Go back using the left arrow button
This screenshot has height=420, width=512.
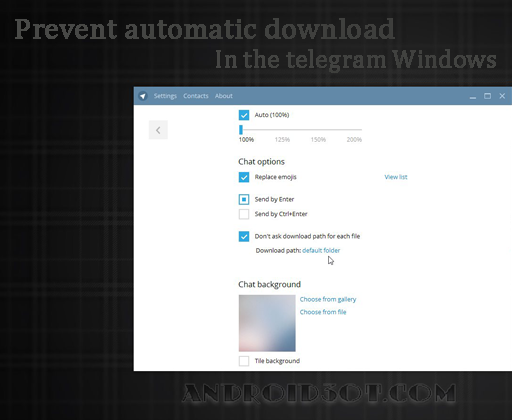158,130
